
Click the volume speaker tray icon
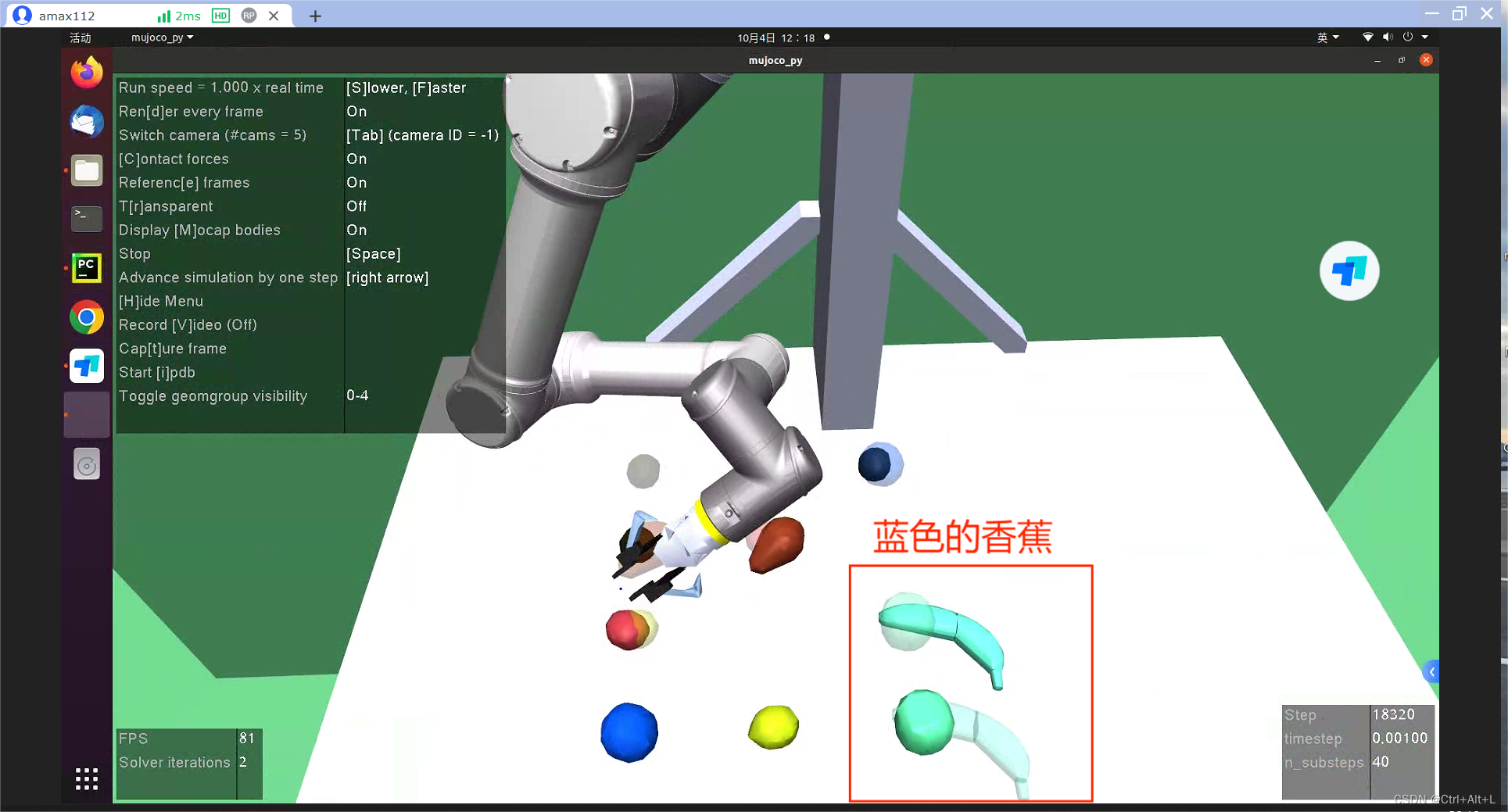(x=1388, y=38)
